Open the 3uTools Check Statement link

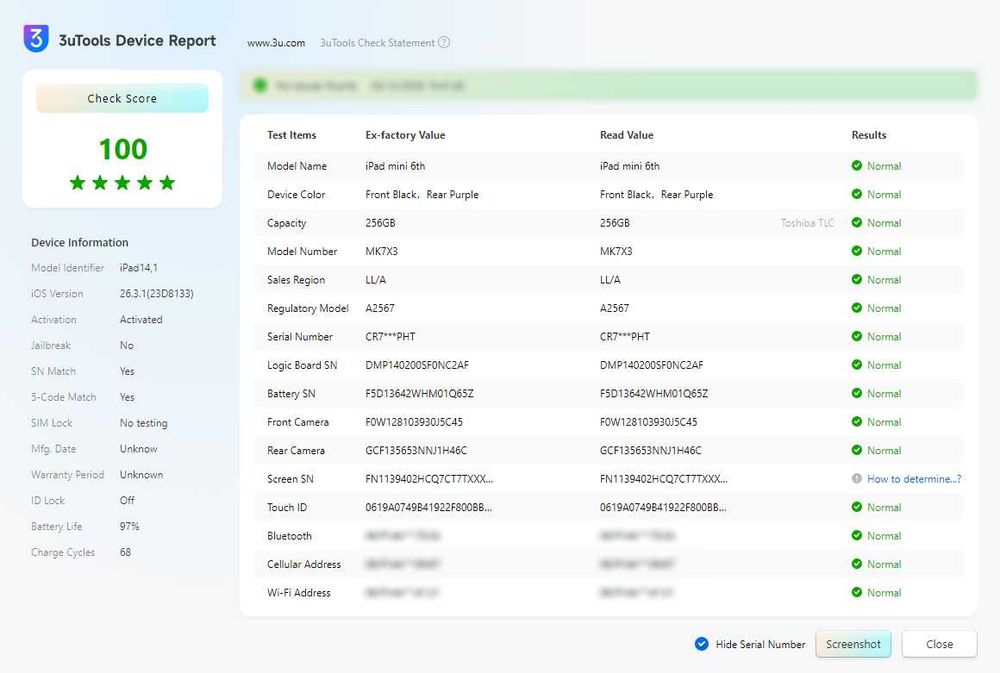377,43
